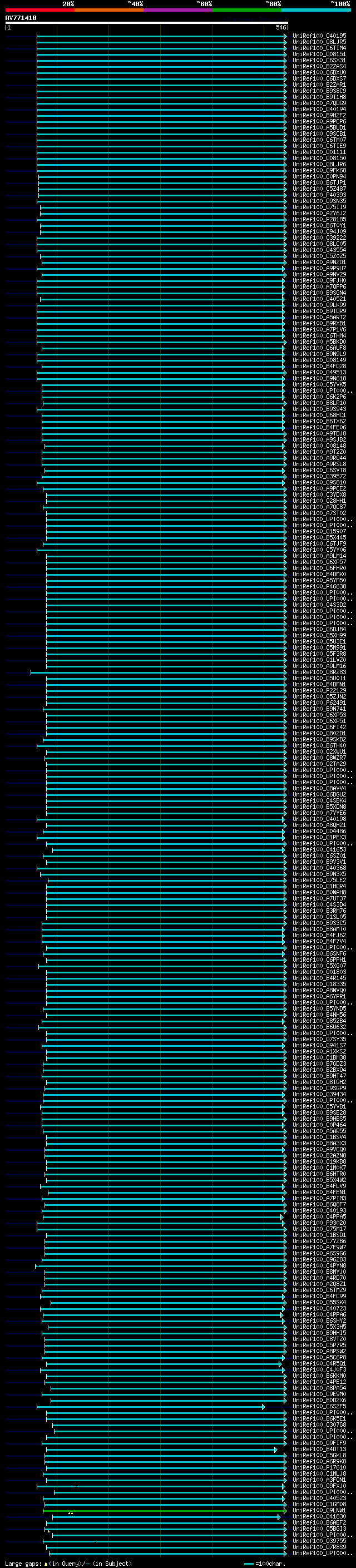This screenshot has width=356, height=1568.
Task: Click label UniRef100_Q40194
Action: coord(319,110)
